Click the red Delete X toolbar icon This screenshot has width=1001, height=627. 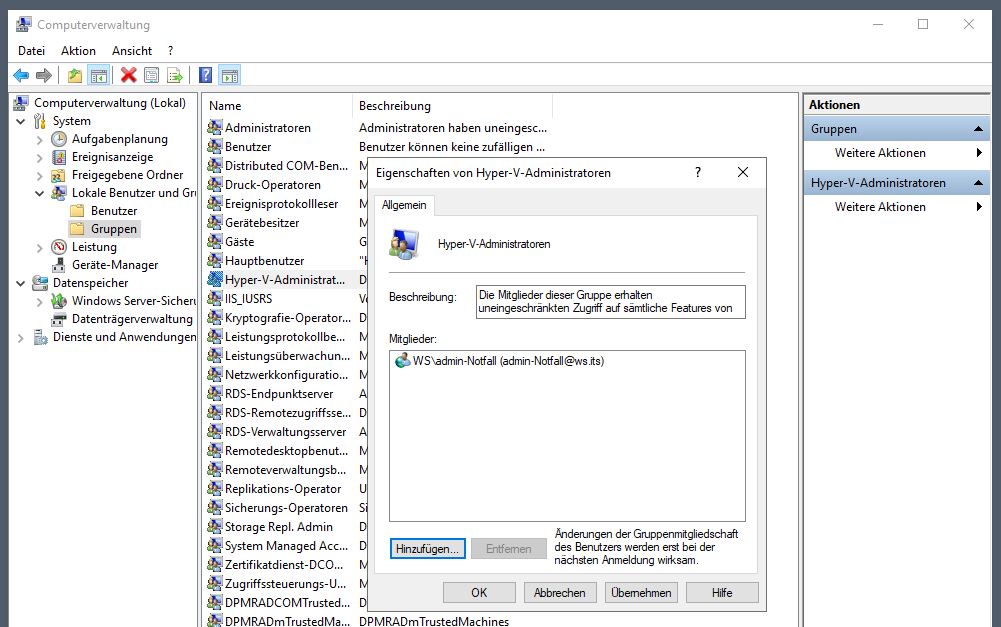[x=128, y=75]
